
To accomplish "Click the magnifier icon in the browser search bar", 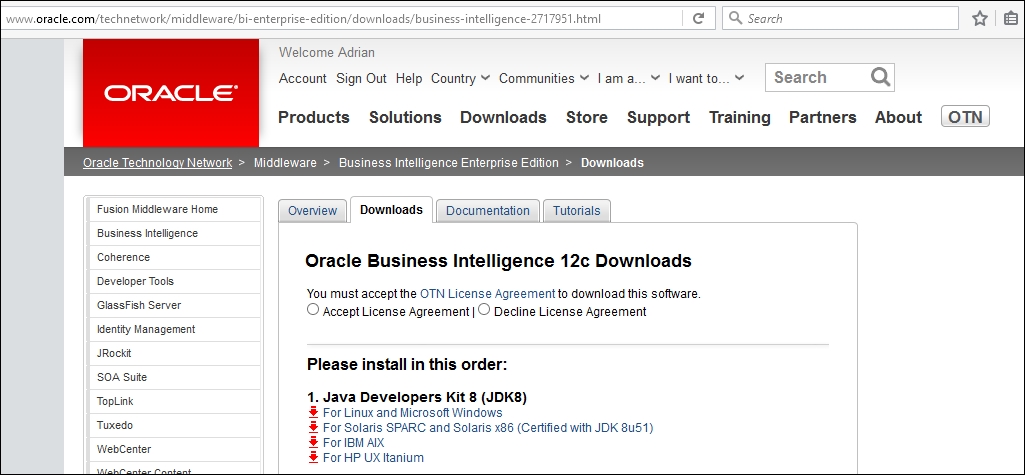I will click(735, 18).
